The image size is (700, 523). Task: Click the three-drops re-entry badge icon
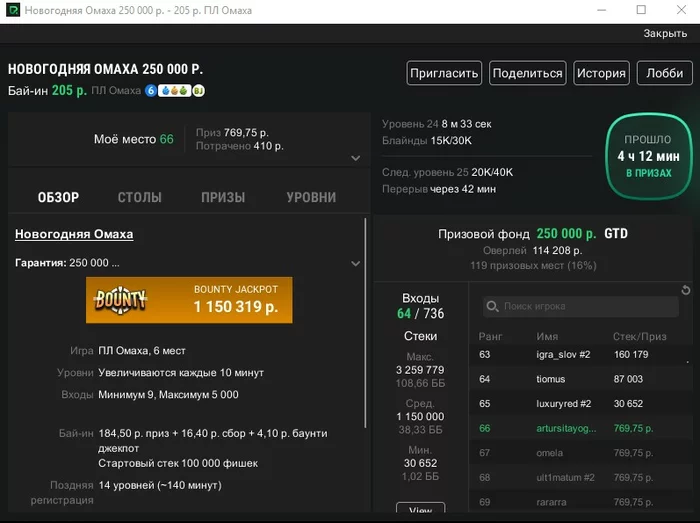[x=175, y=91]
